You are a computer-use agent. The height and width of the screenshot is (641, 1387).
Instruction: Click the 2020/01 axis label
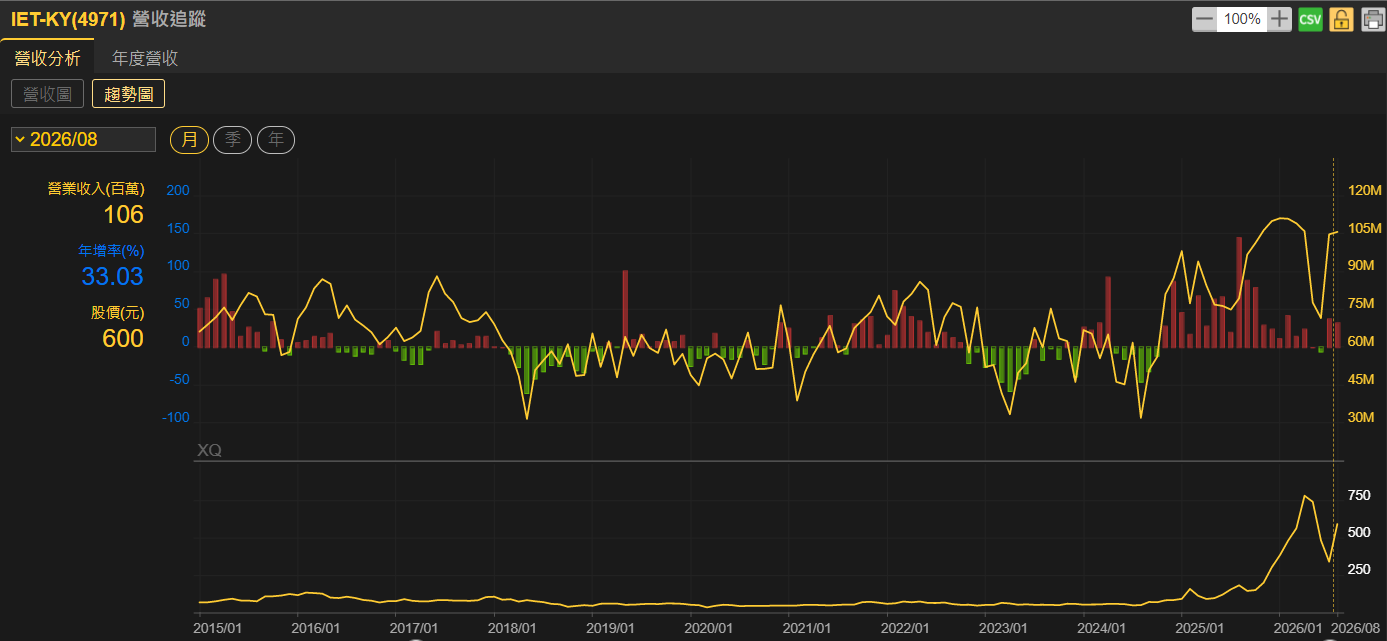click(x=708, y=628)
